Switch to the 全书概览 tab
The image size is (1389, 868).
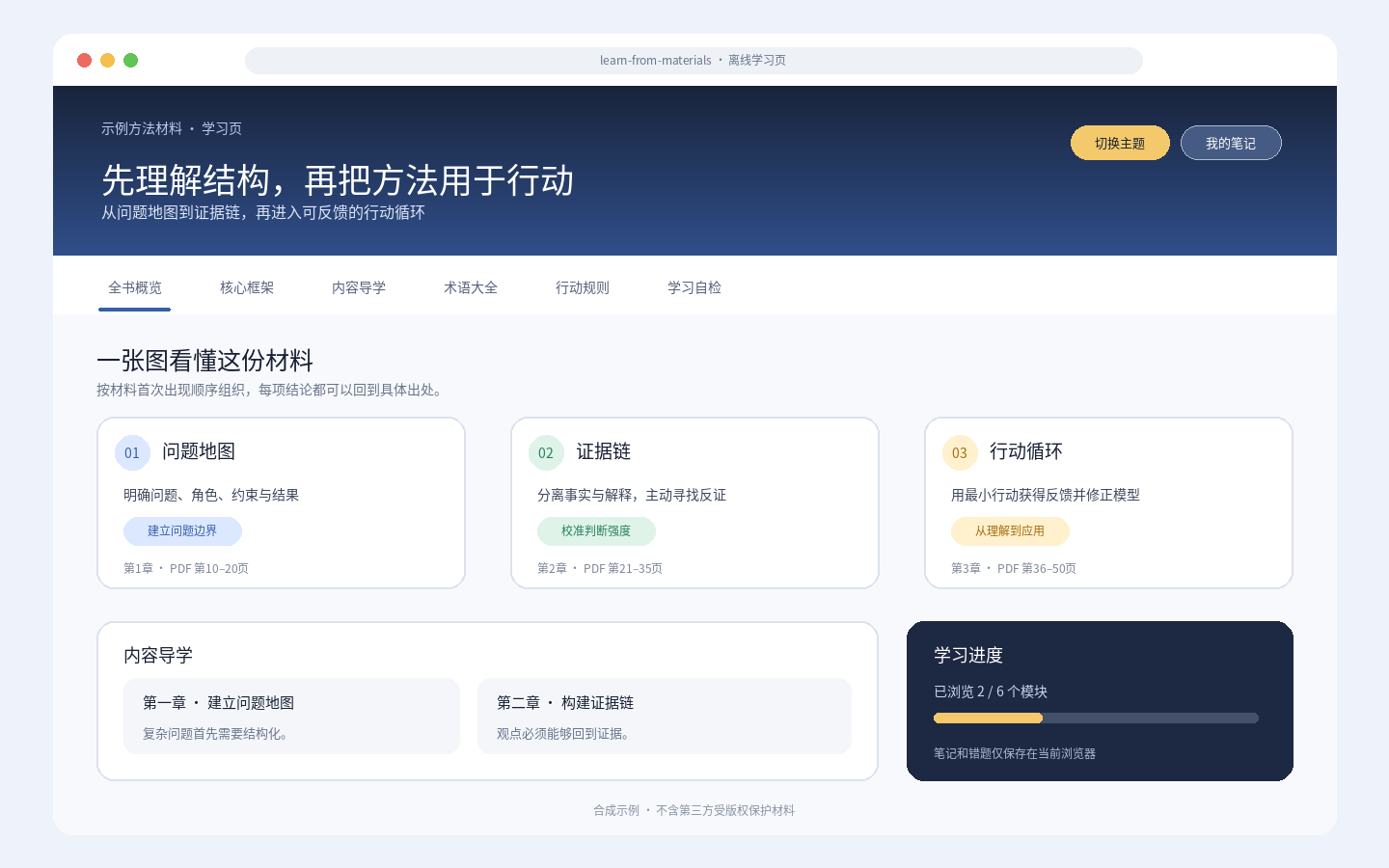click(x=135, y=287)
